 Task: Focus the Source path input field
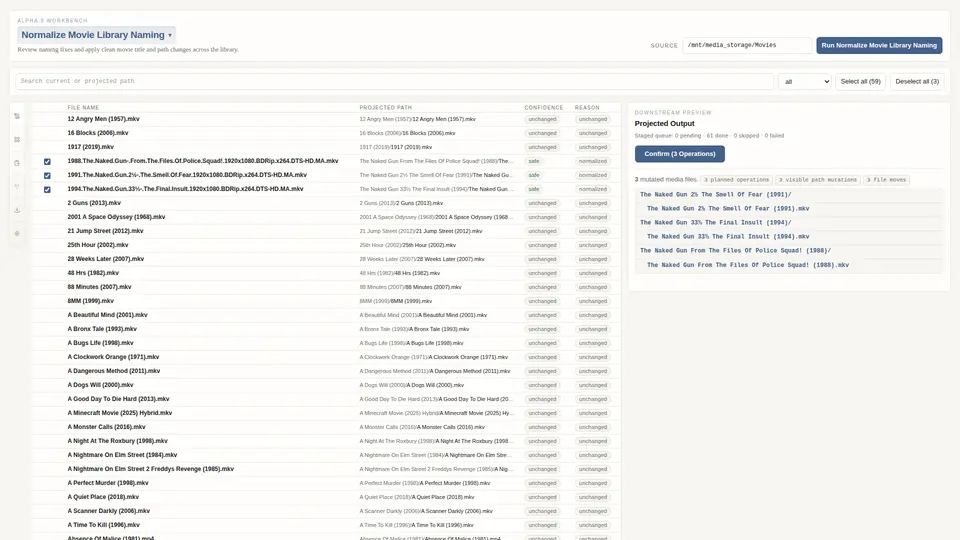(747, 45)
